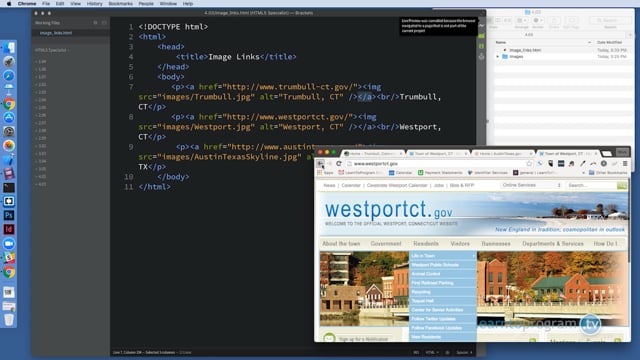Click the Finder Share toolbar icon

[x=554, y=20]
